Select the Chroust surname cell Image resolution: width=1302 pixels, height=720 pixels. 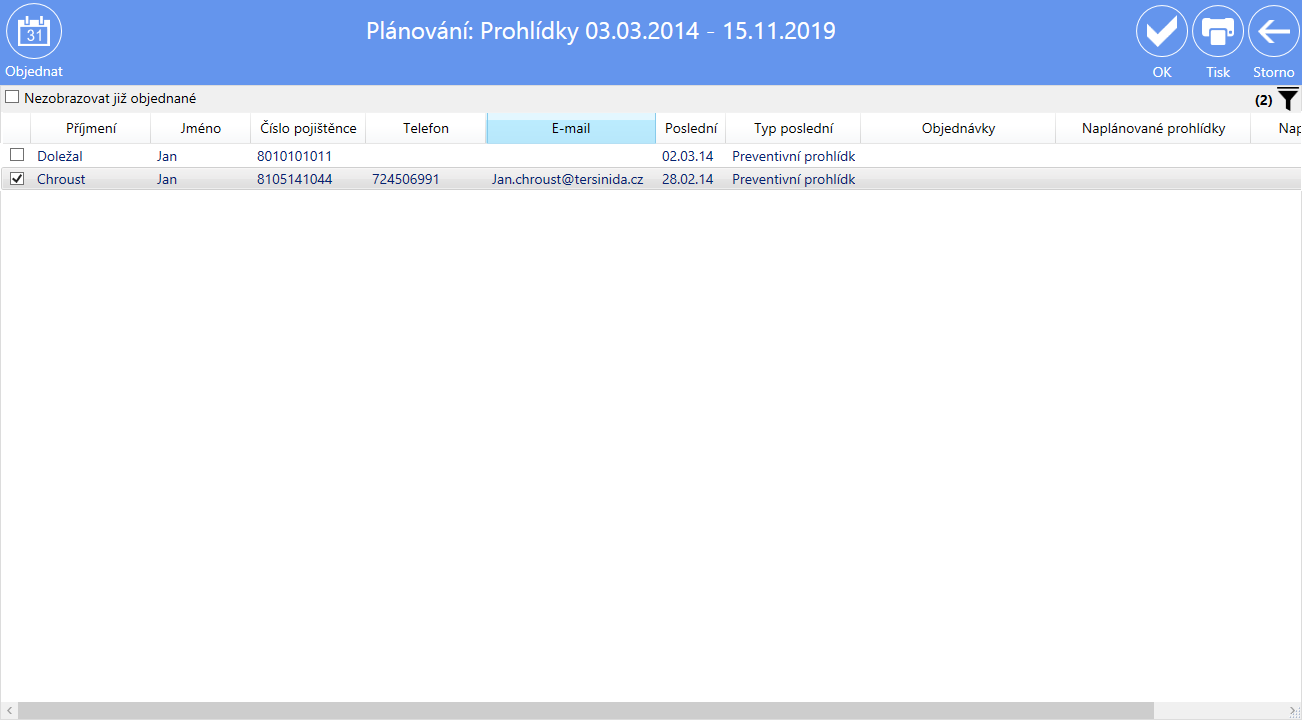61,179
